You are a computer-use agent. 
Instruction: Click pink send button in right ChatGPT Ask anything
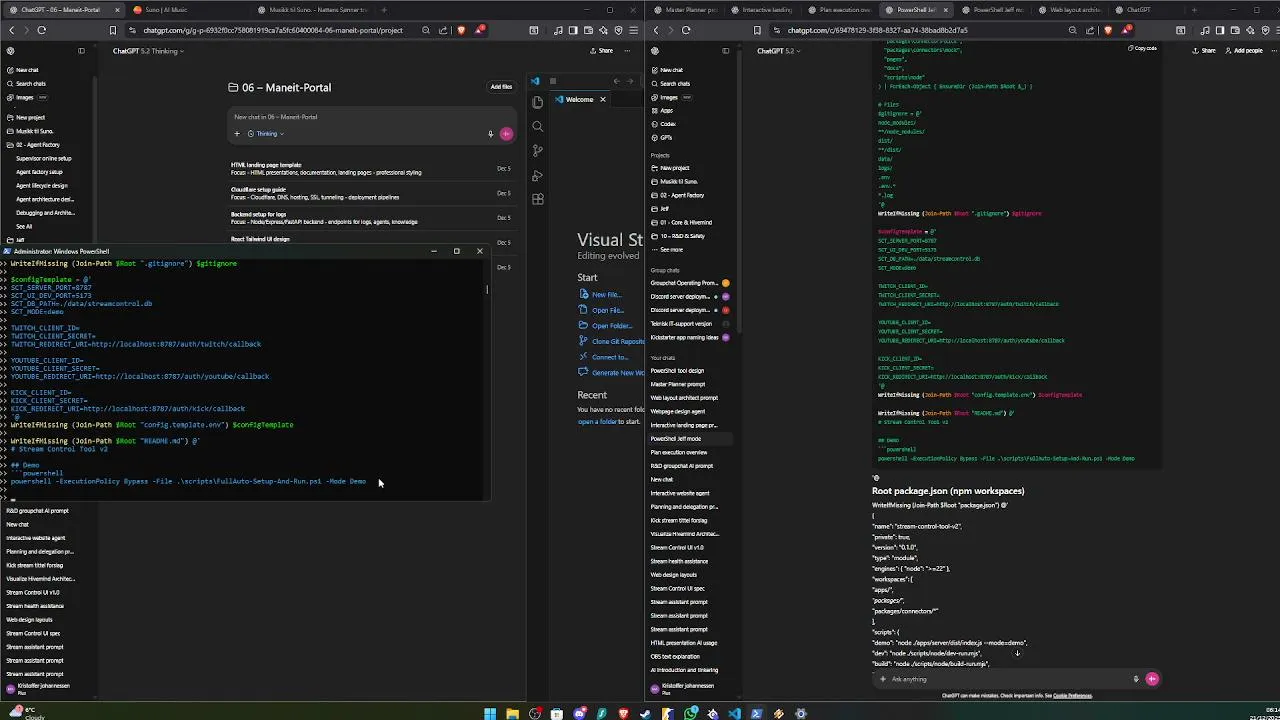(1152, 679)
